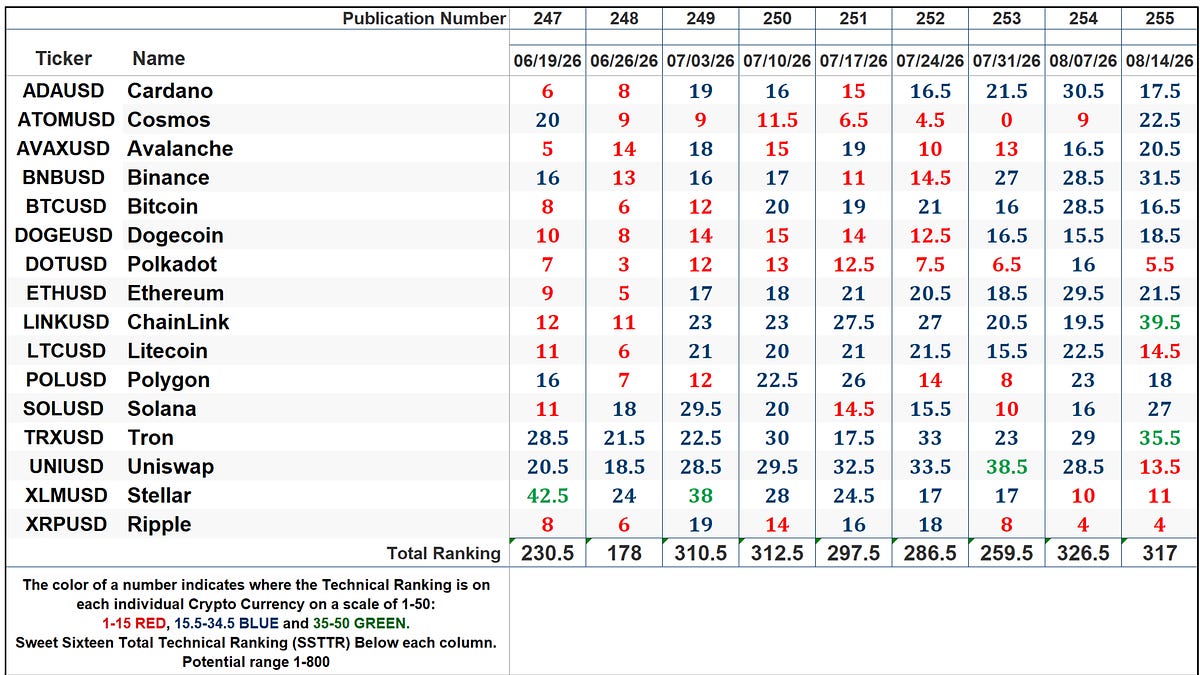Select the Cardano name cell
The width and height of the screenshot is (1200, 675).
tap(170, 91)
